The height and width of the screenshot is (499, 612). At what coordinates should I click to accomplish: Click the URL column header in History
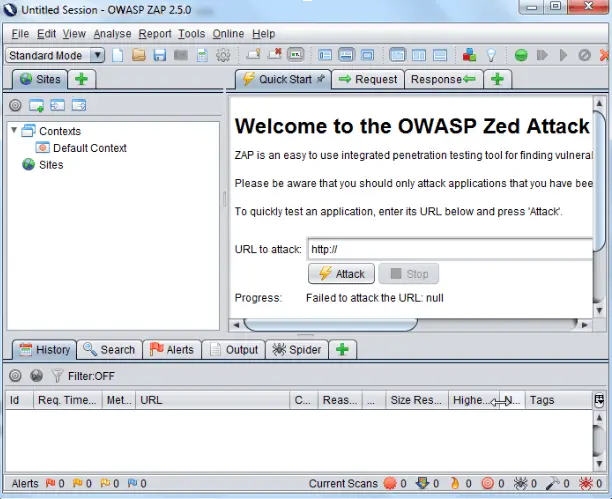(x=212, y=400)
